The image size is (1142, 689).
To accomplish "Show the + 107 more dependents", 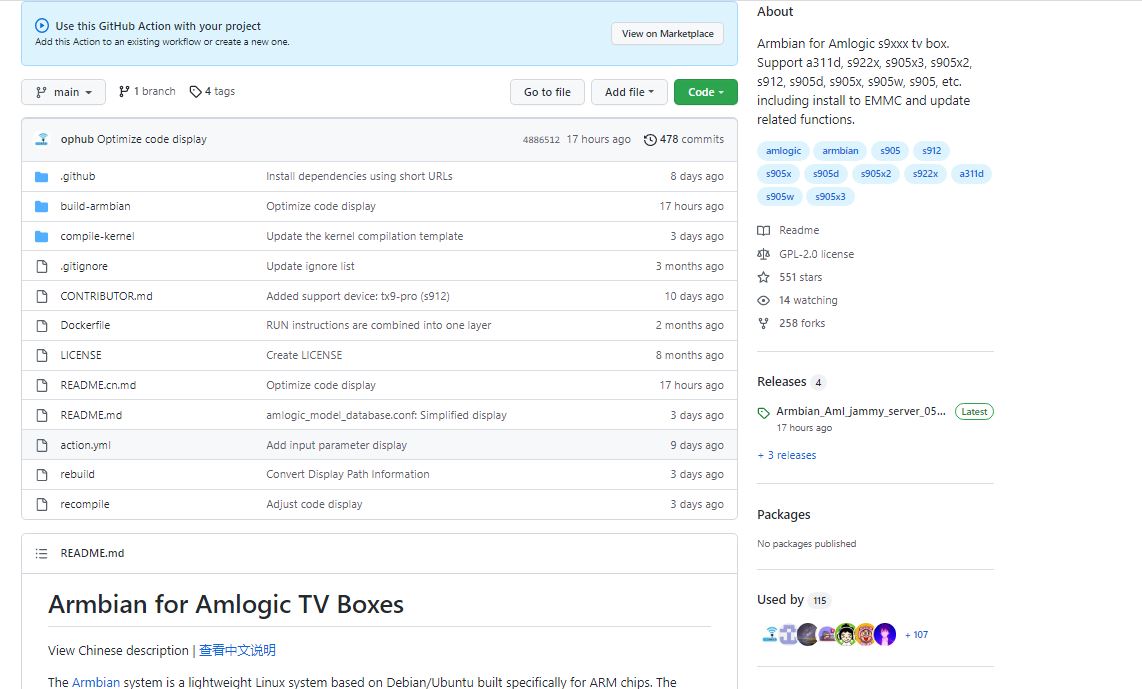I will click(916, 635).
